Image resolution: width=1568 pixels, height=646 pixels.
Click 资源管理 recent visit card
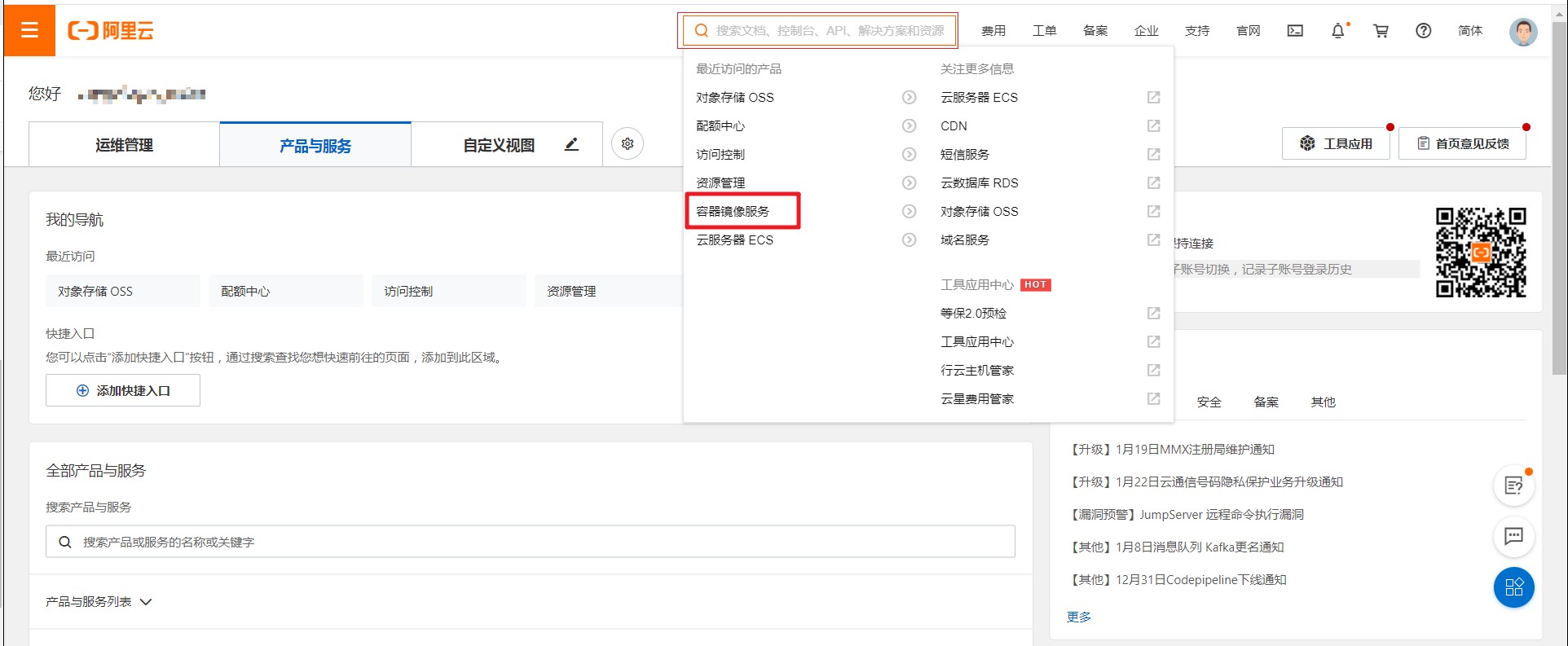point(608,291)
